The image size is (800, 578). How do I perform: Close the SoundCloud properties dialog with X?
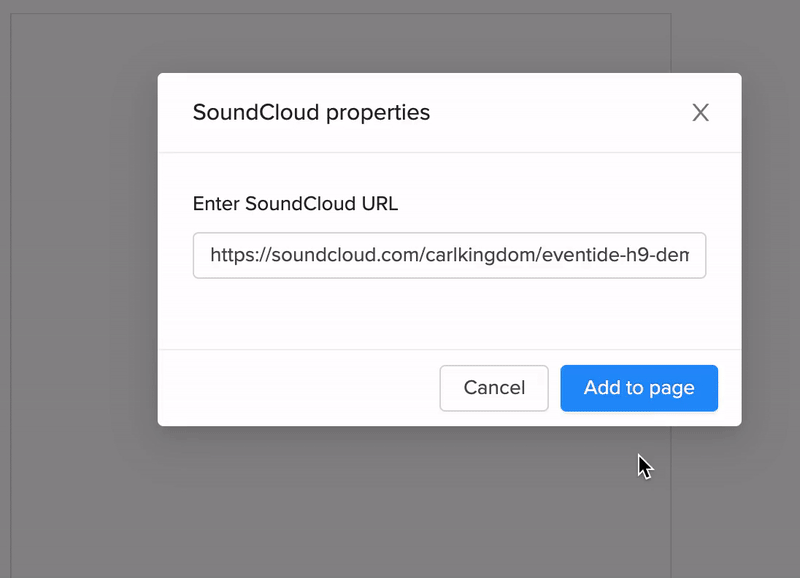700,112
